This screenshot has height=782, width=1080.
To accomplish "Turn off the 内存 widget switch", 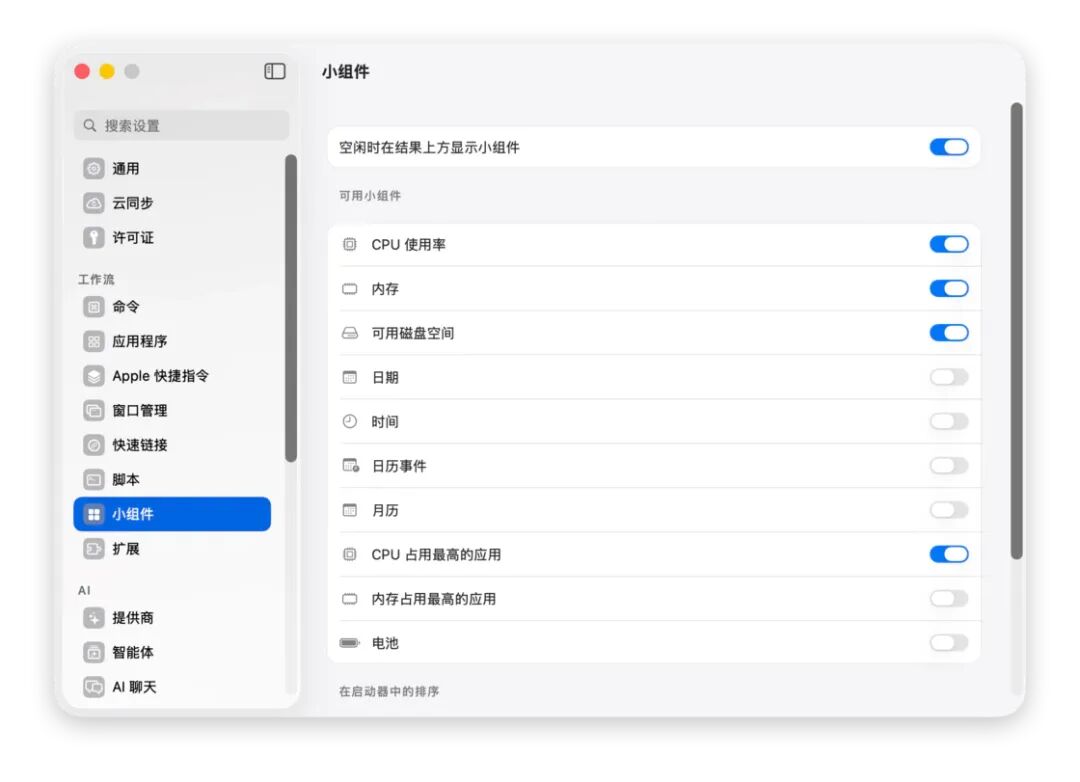I will pos(949,288).
